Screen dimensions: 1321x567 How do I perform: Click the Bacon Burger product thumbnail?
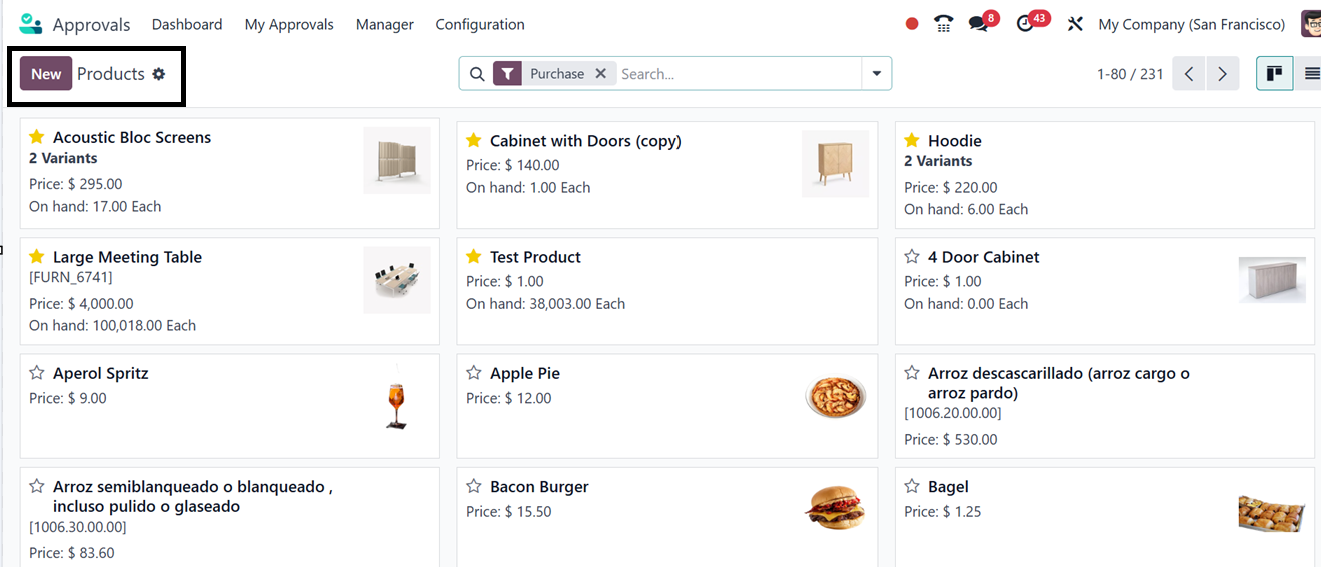[x=834, y=509]
